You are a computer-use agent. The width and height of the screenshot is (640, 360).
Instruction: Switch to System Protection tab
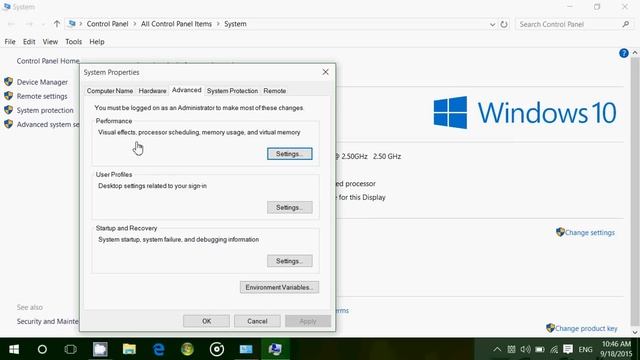[232, 91]
